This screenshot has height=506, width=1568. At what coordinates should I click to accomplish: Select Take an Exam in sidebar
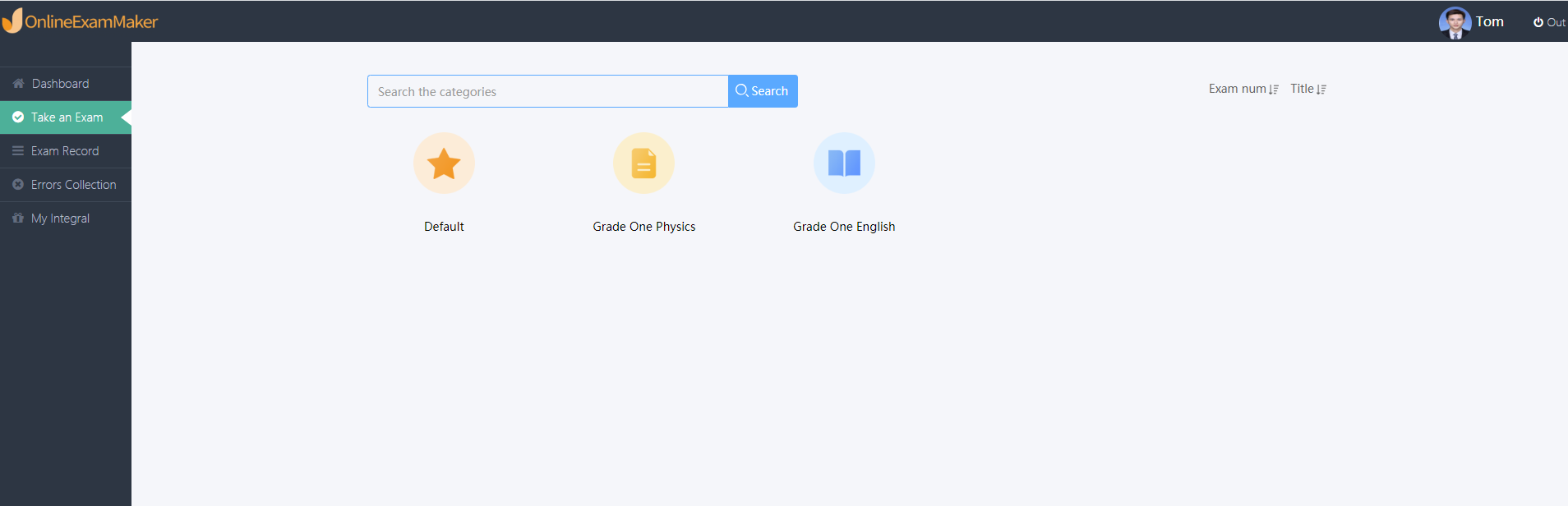click(66, 117)
